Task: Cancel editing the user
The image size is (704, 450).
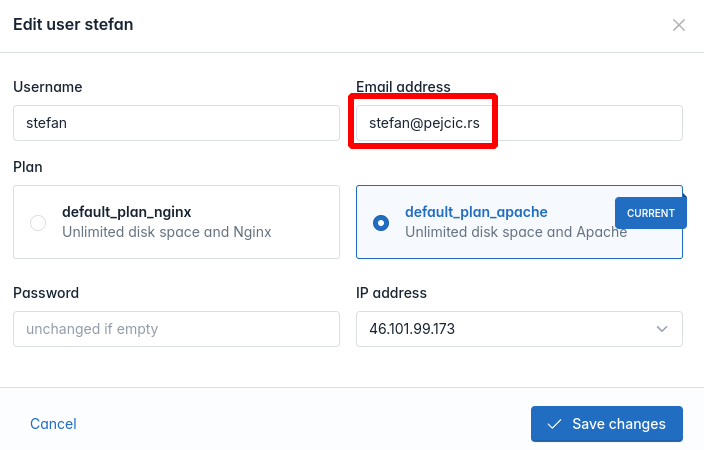Action: point(53,424)
